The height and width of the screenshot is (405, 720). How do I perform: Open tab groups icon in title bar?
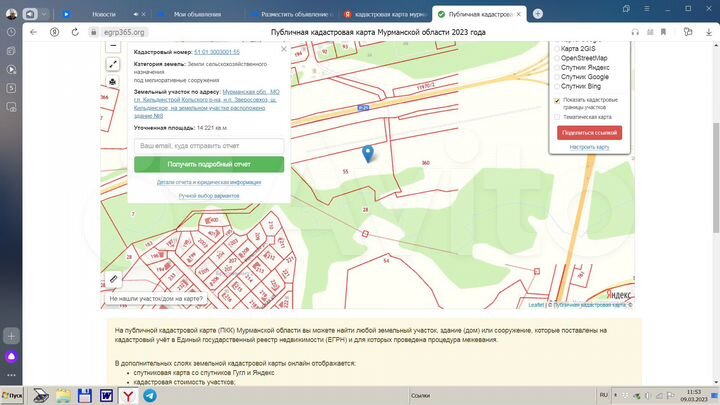(x=626, y=9)
